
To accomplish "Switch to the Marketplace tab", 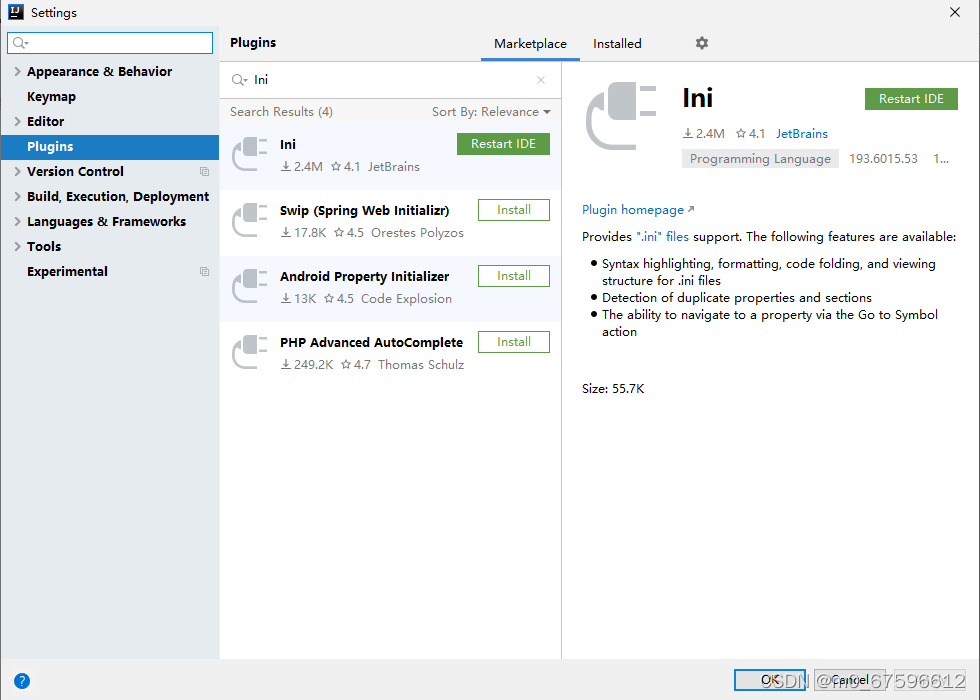I will pyautogui.click(x=530, y=44).
